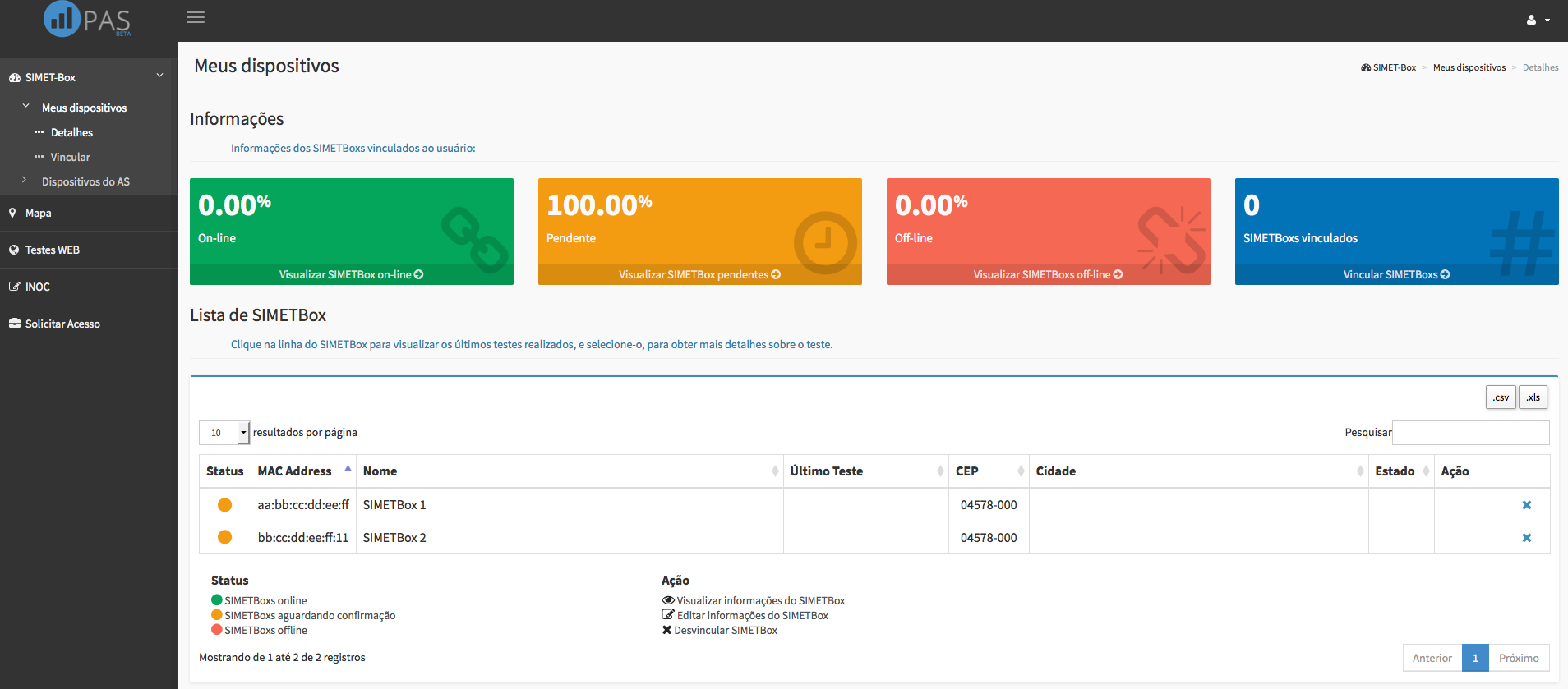Click the broken link icon on Off-line card

1172,240
